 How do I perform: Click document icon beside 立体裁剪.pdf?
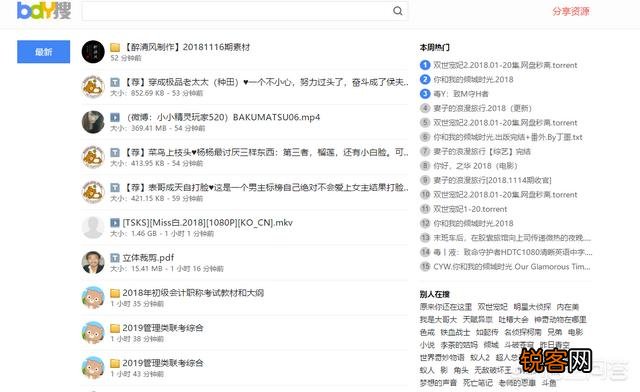115,258
